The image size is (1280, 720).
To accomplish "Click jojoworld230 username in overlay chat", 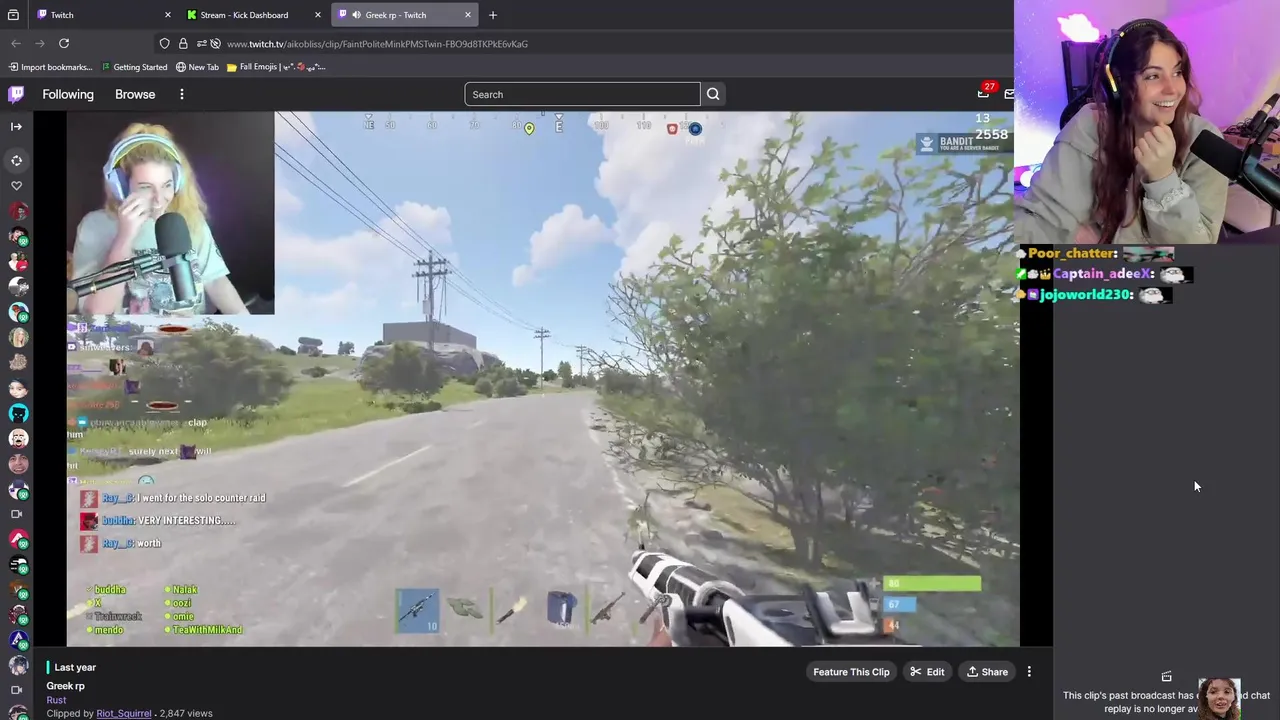I will coord(1087,295).
